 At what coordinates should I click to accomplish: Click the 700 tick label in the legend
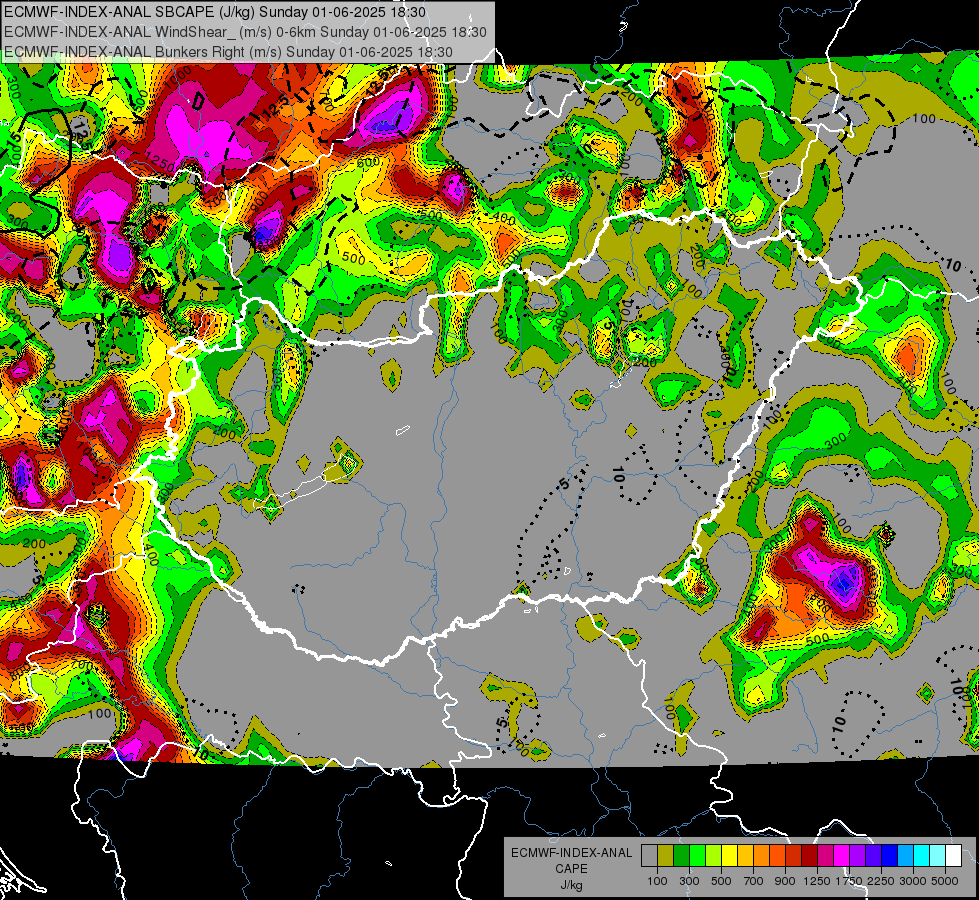[x=754, y=881]
